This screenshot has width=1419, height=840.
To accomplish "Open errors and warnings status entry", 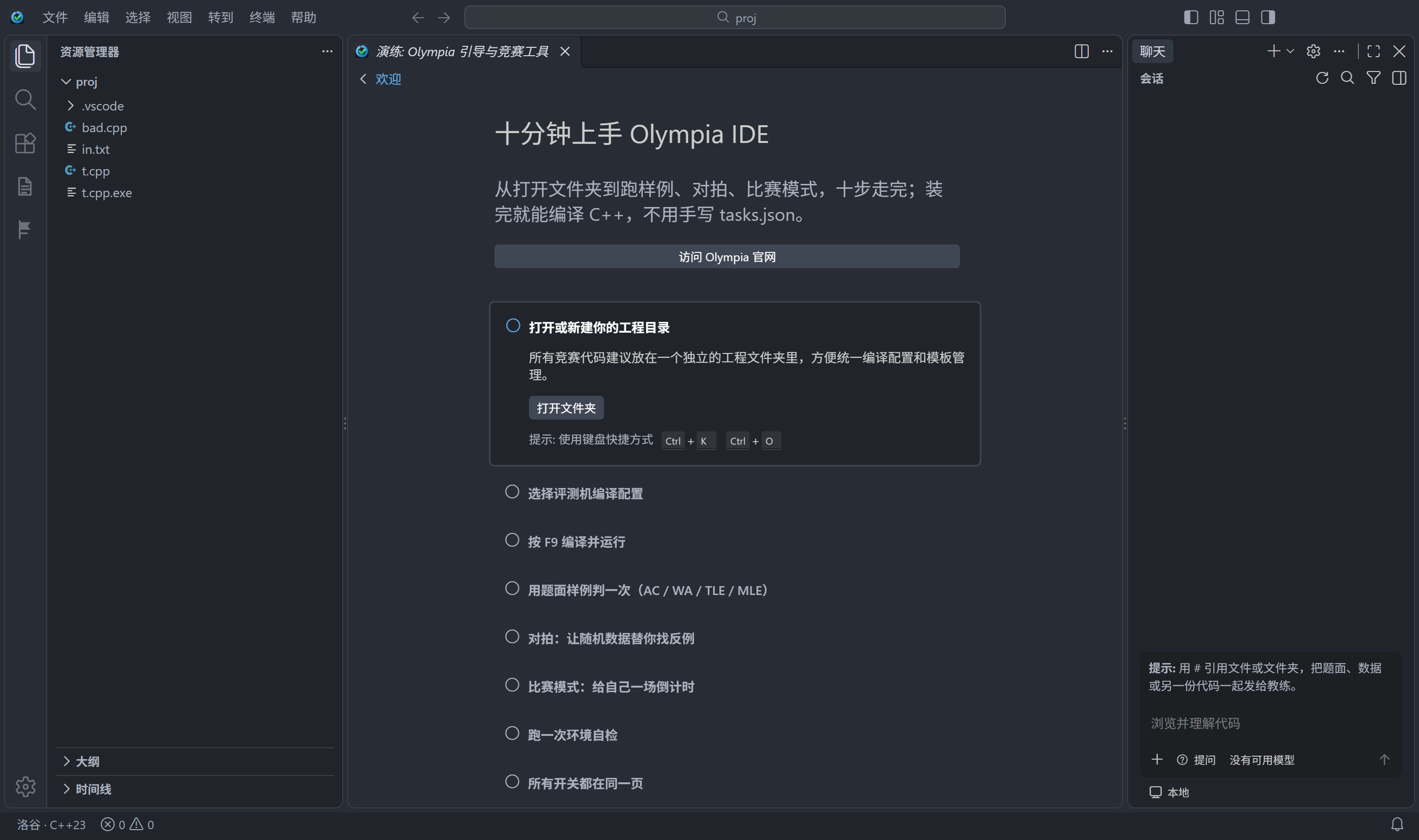I will (127, 825).
